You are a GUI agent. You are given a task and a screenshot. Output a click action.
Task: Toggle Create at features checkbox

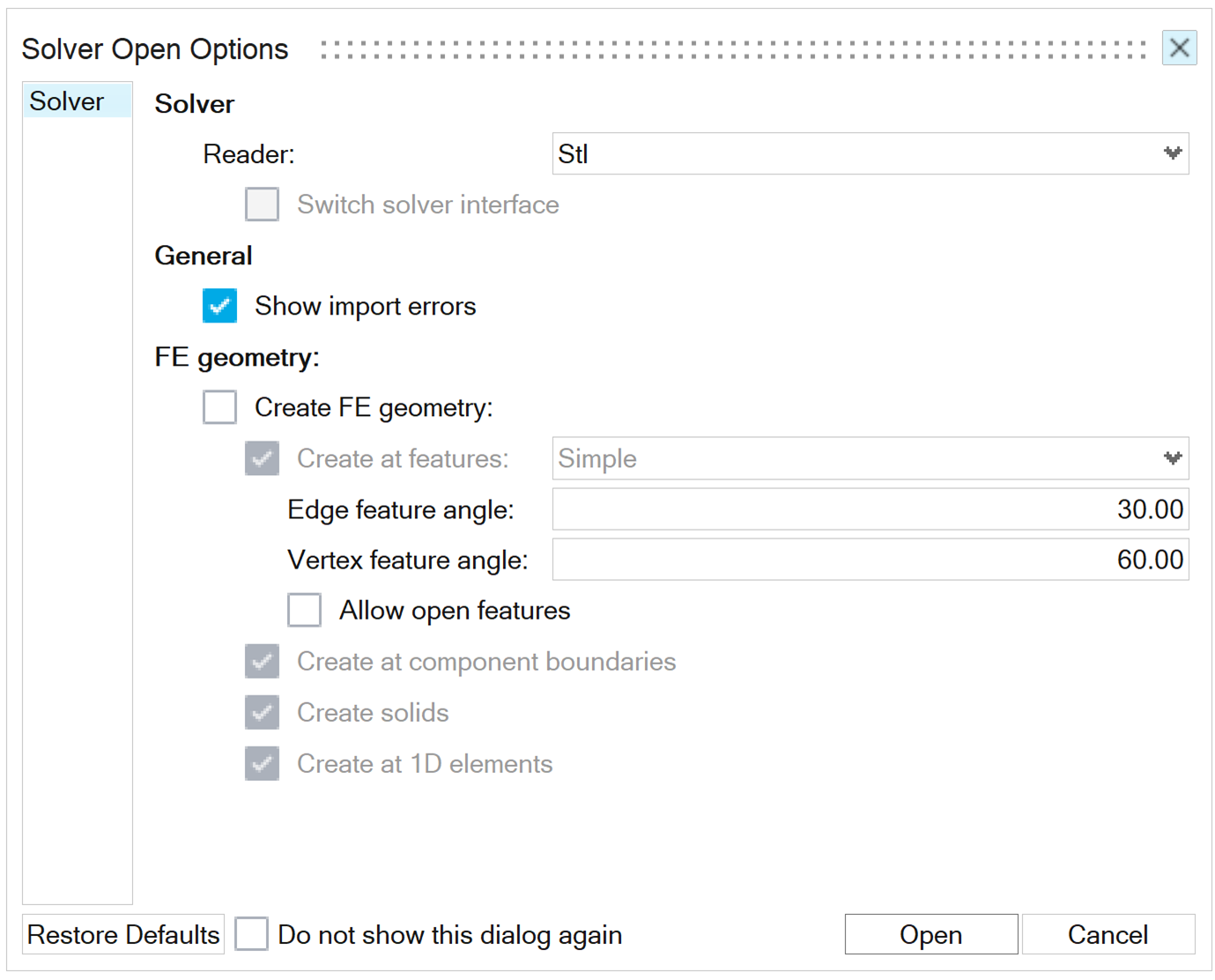pos(263,458)
